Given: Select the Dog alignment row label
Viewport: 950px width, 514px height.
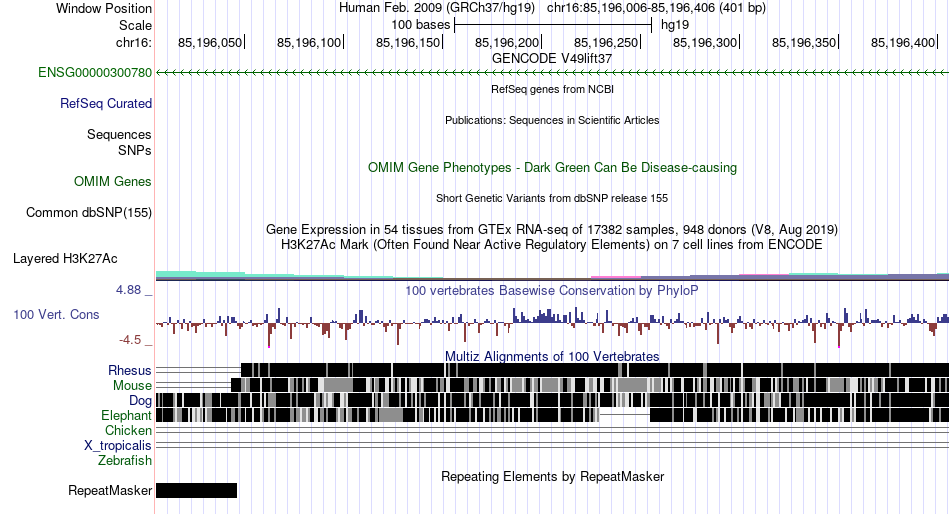Looking at the screenshot, I should 140,401.
